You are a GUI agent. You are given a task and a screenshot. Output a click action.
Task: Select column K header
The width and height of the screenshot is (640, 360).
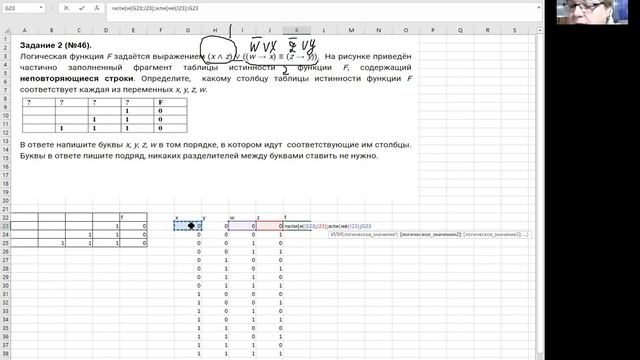[x=297, y=30]
